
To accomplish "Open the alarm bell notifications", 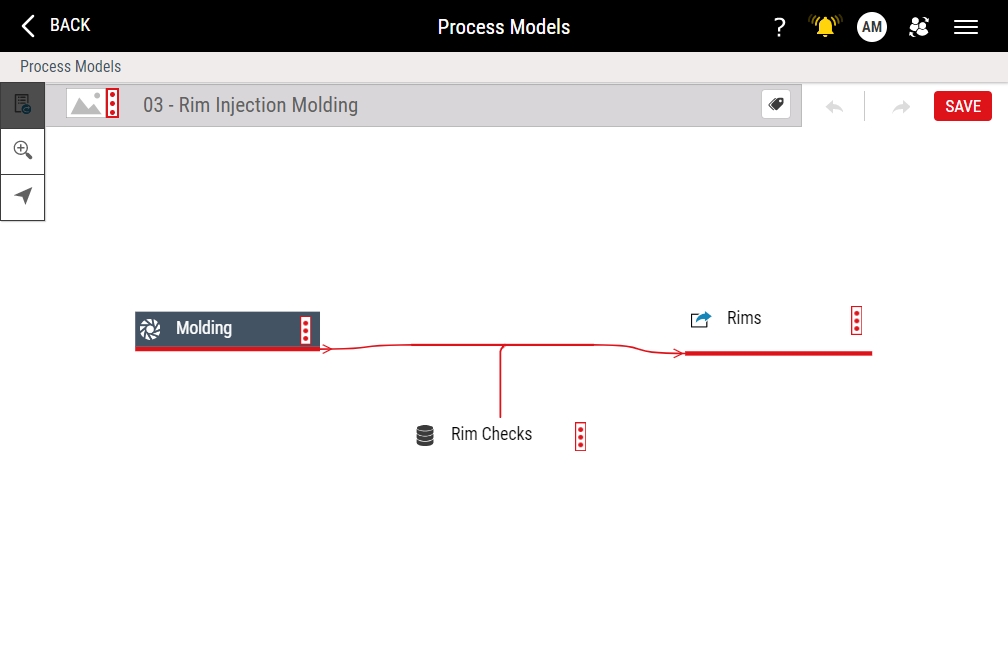I will point(825,27).
